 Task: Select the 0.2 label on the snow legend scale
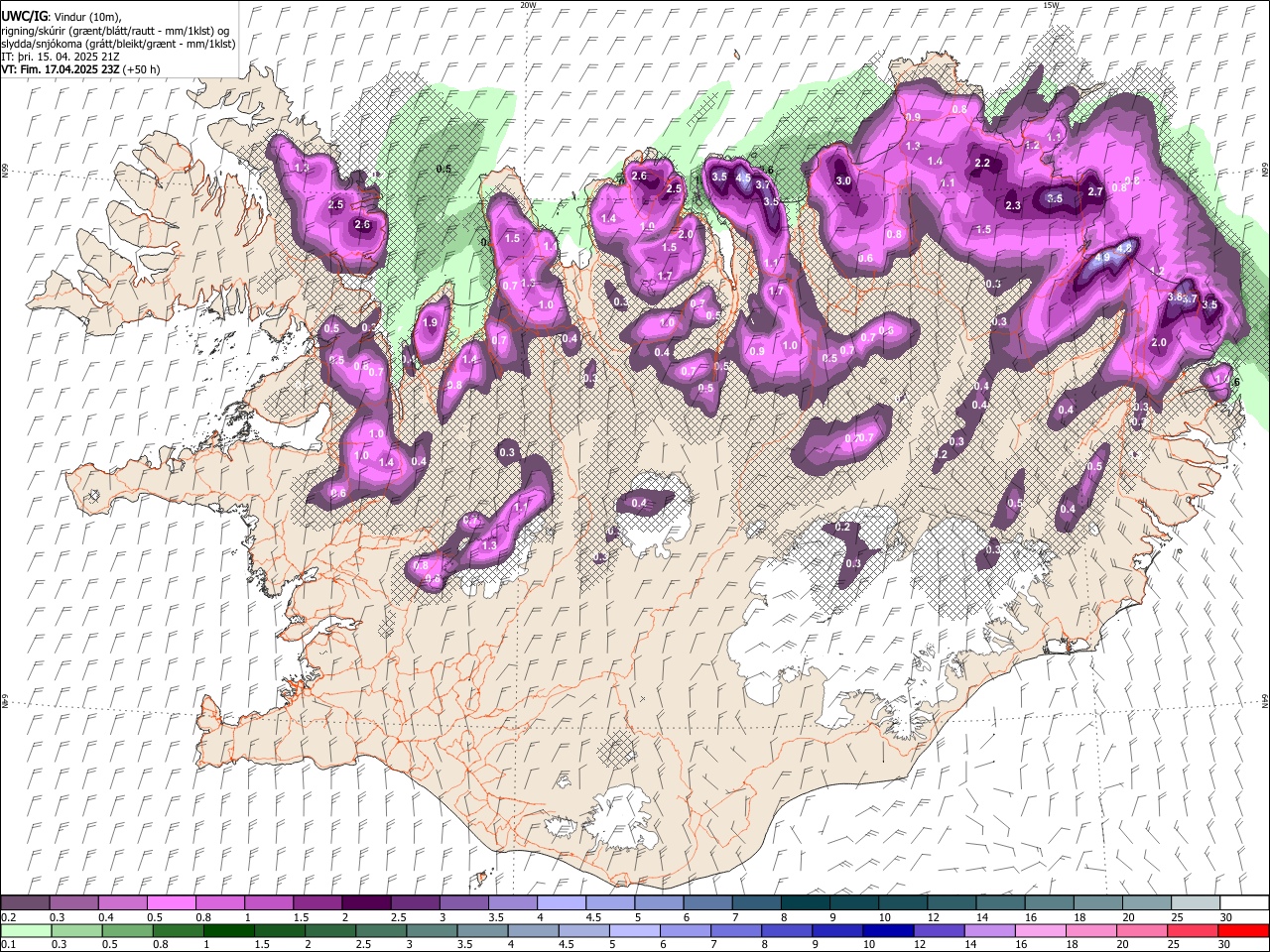point(9,917)
